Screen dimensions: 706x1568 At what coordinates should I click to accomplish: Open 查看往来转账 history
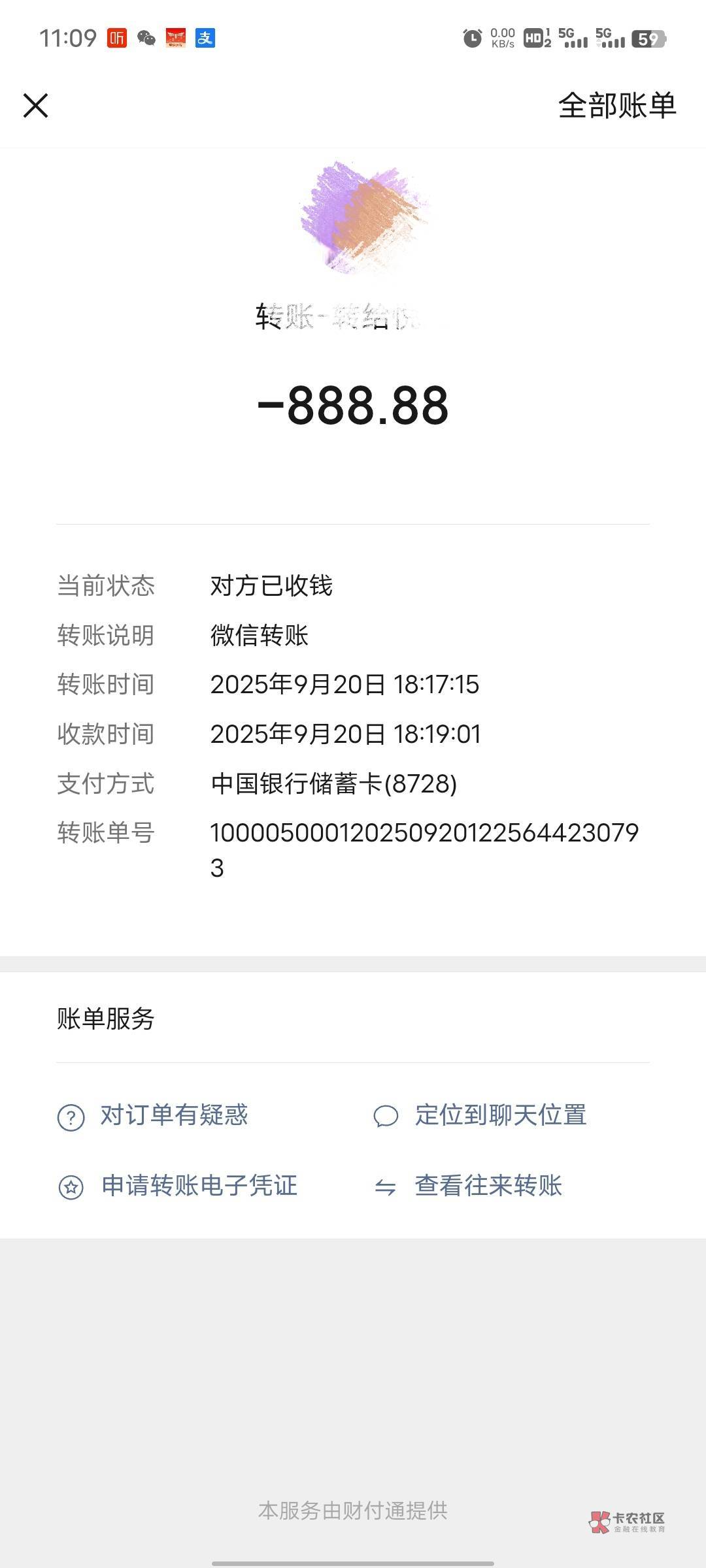488,1185
